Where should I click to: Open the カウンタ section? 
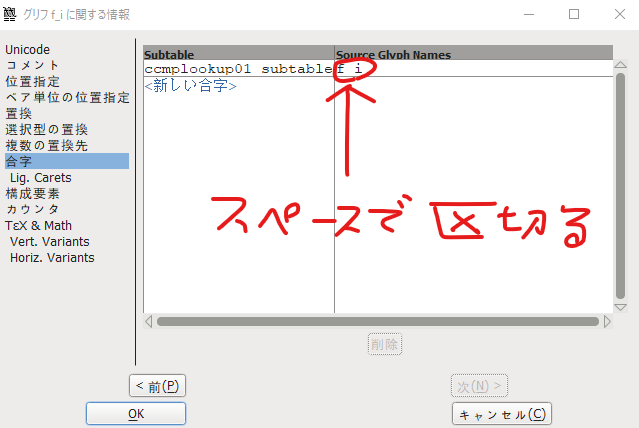point(32,210)
